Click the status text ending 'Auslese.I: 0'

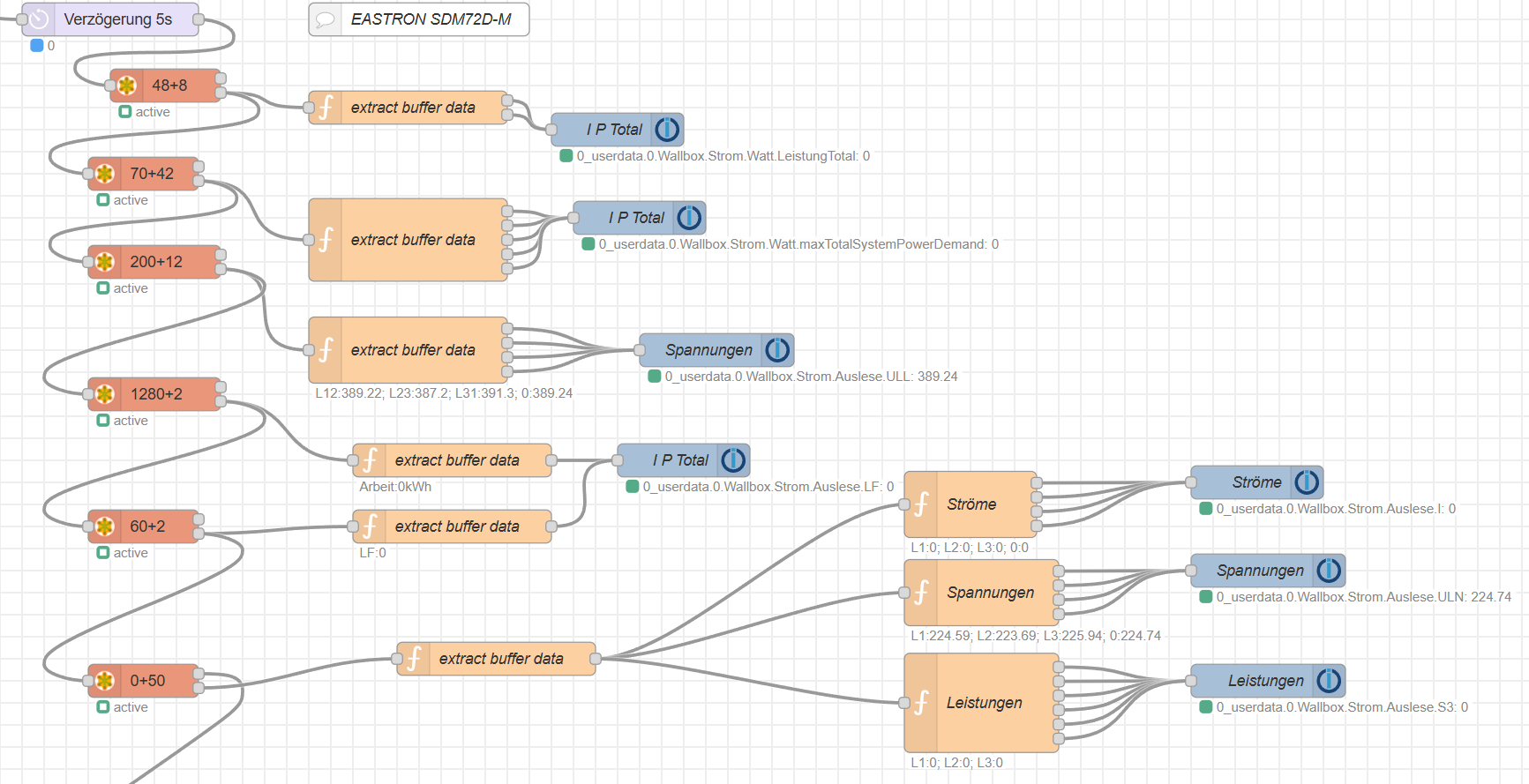(1336, 509)
